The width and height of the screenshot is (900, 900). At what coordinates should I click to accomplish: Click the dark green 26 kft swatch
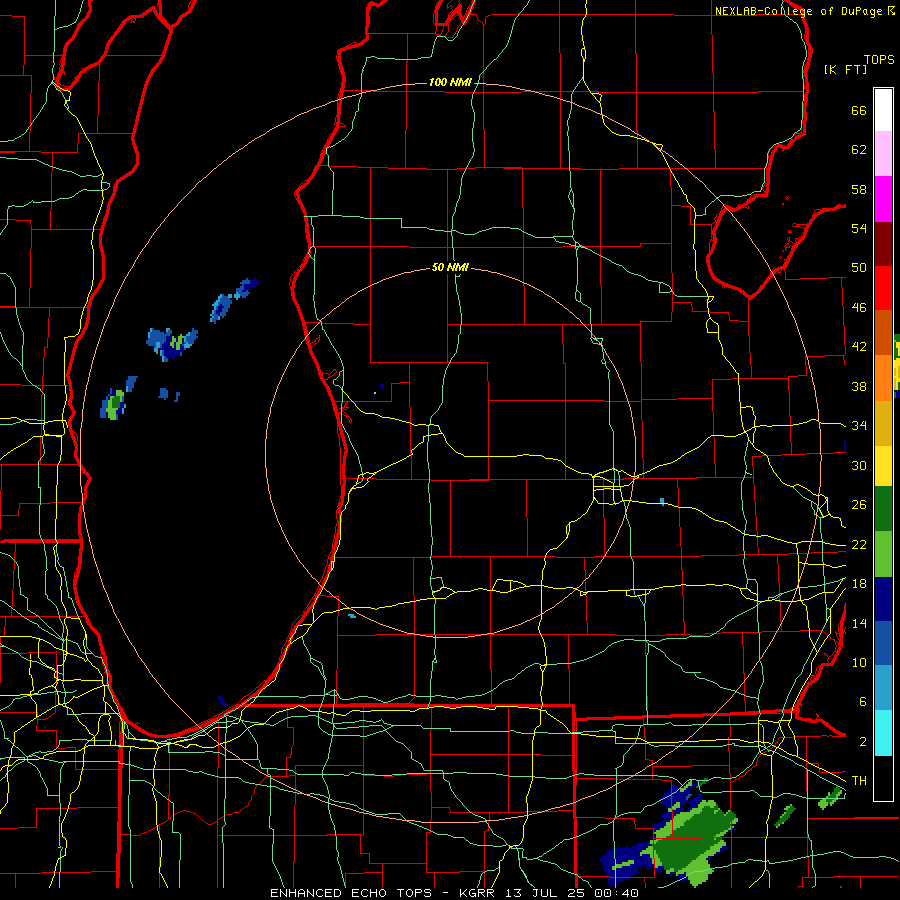pyautogui.click(x=883, y=509)
